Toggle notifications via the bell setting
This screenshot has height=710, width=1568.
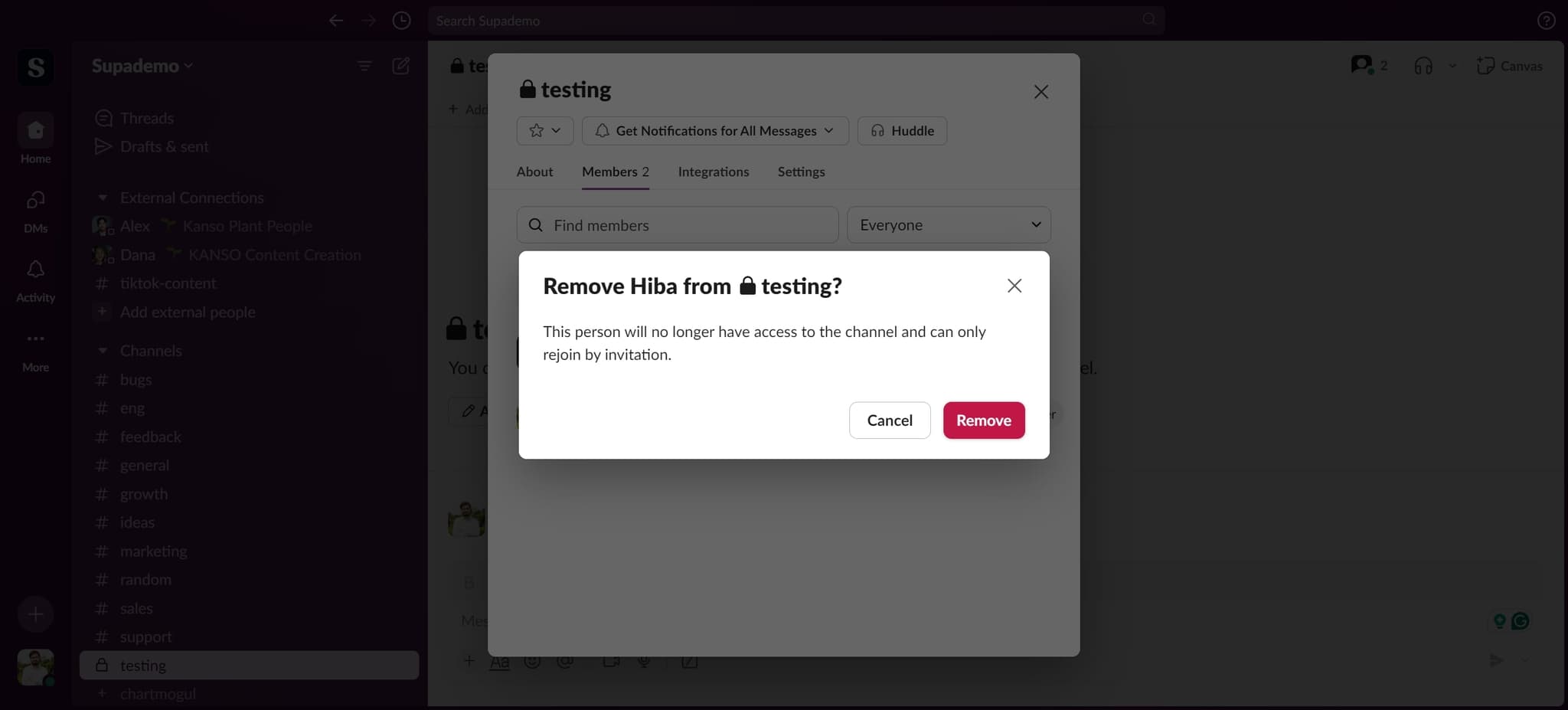[714, 130]
